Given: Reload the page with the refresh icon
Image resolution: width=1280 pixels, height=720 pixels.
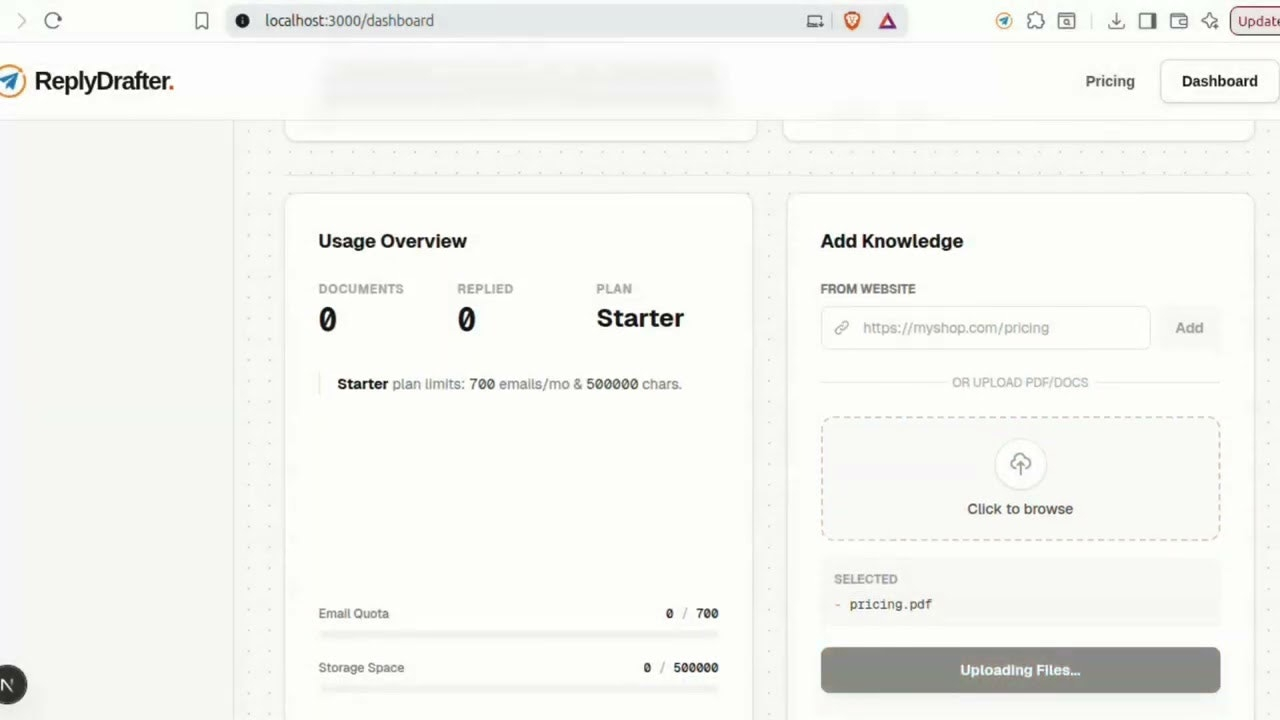Looking at the screenshot, I should 53,20.
